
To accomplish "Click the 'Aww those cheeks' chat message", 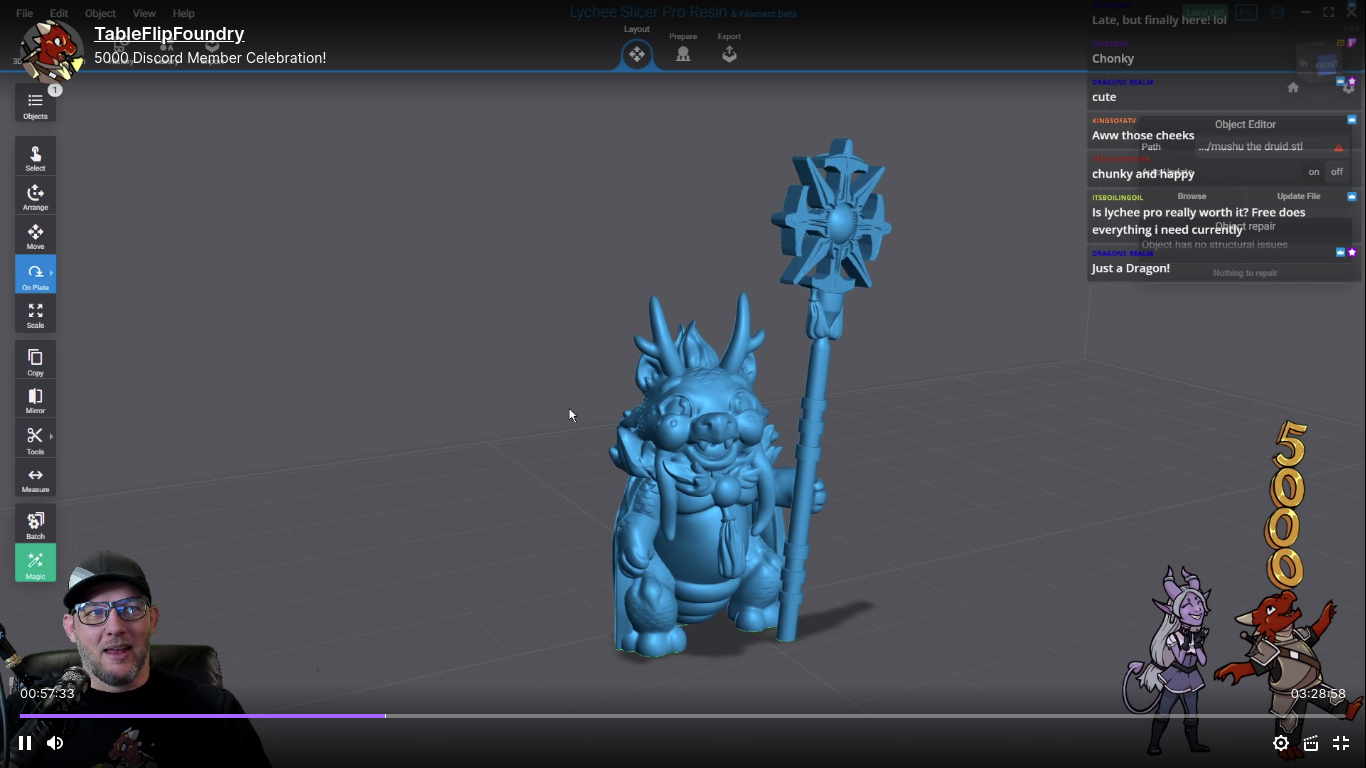I will [x=1143, y=135].
